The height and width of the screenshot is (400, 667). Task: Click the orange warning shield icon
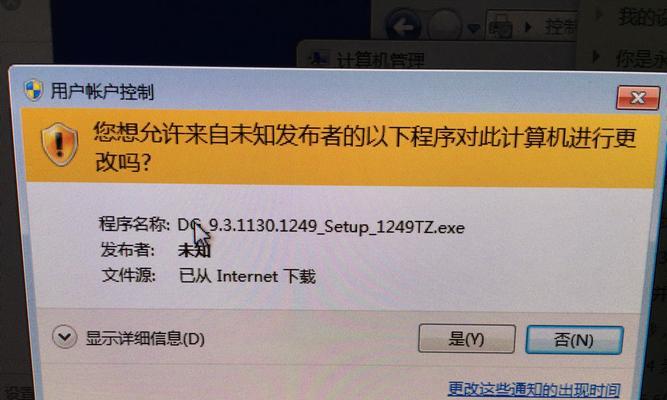click(x=60, y=145)
